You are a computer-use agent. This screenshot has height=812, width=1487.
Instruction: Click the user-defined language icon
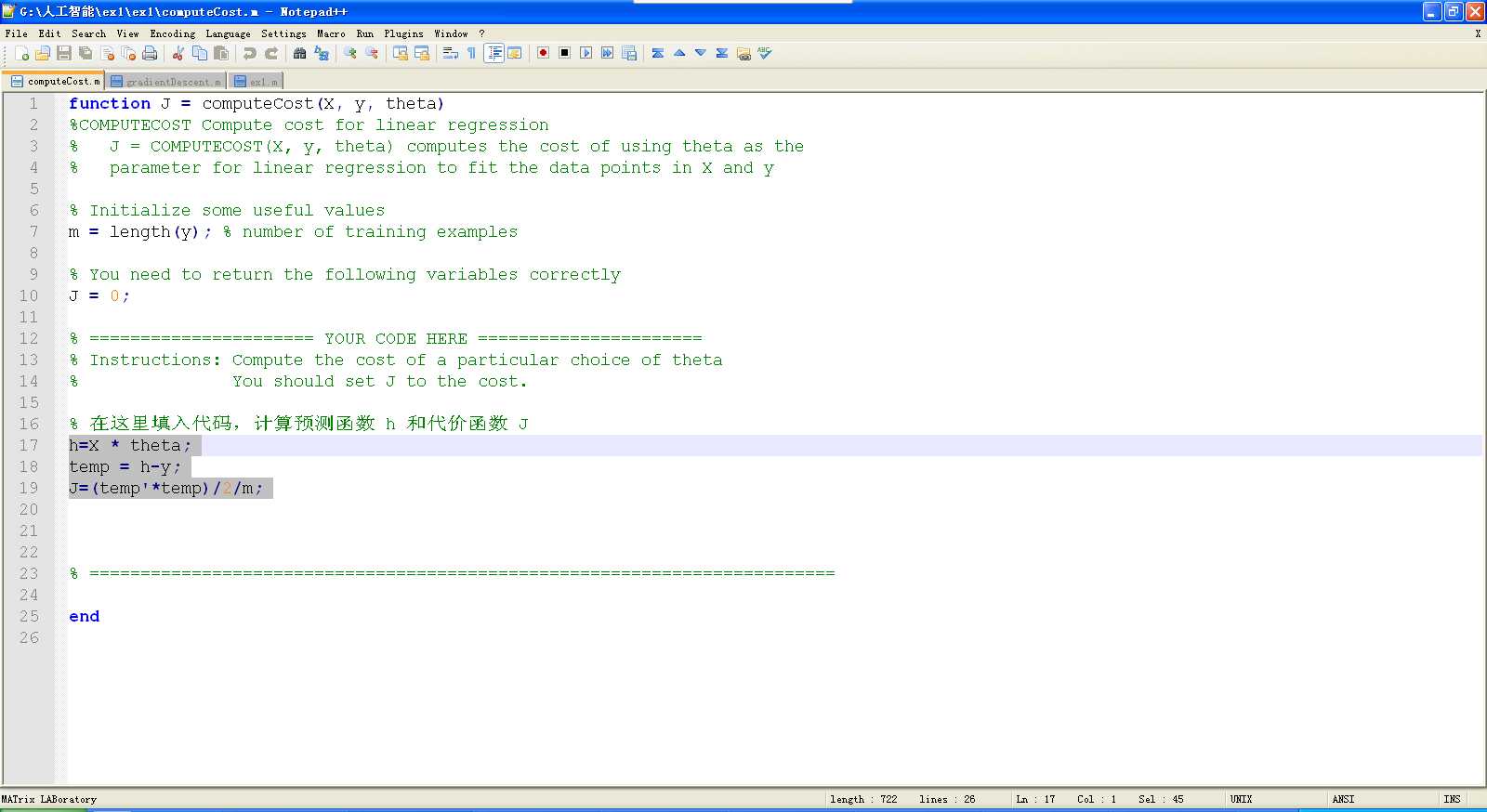click(x=514, y=54)
